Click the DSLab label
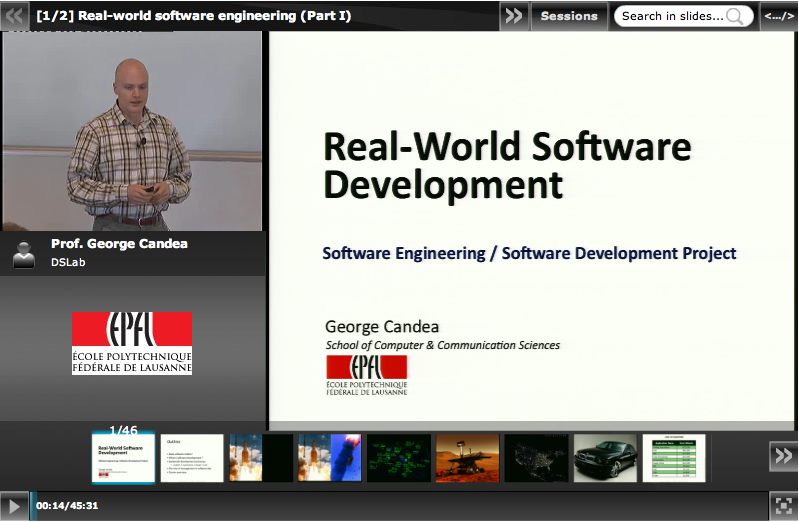 coord(68,262)
